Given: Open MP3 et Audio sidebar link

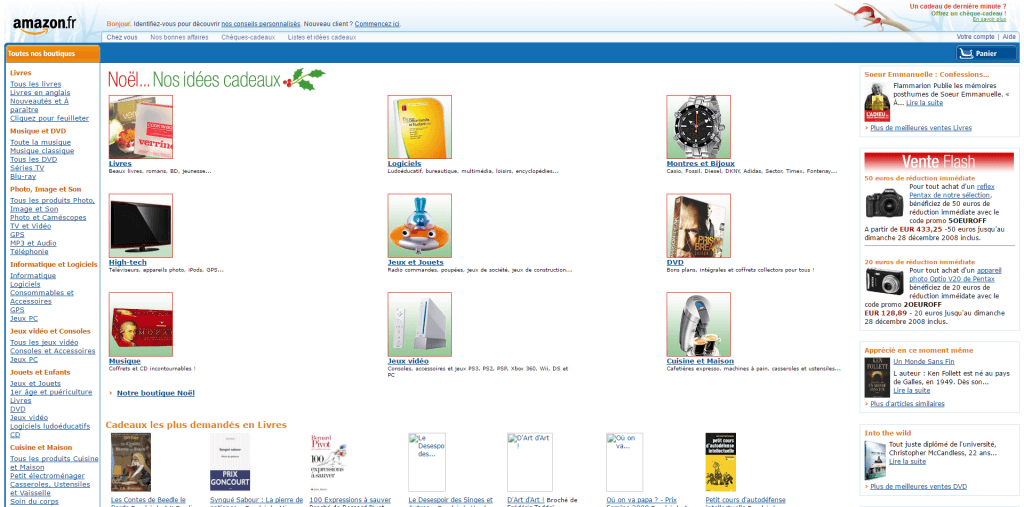Looking at the screenshot, I should coord(33,243).
